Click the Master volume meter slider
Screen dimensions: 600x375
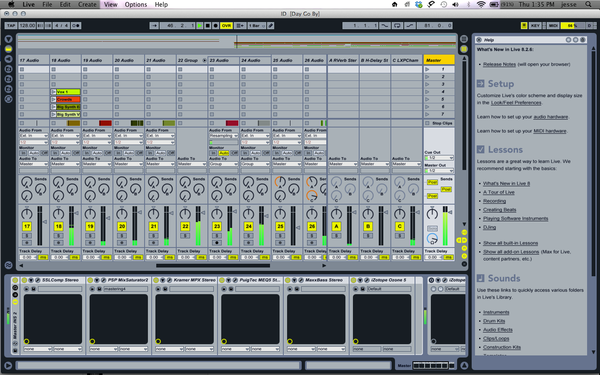[445, 226]
